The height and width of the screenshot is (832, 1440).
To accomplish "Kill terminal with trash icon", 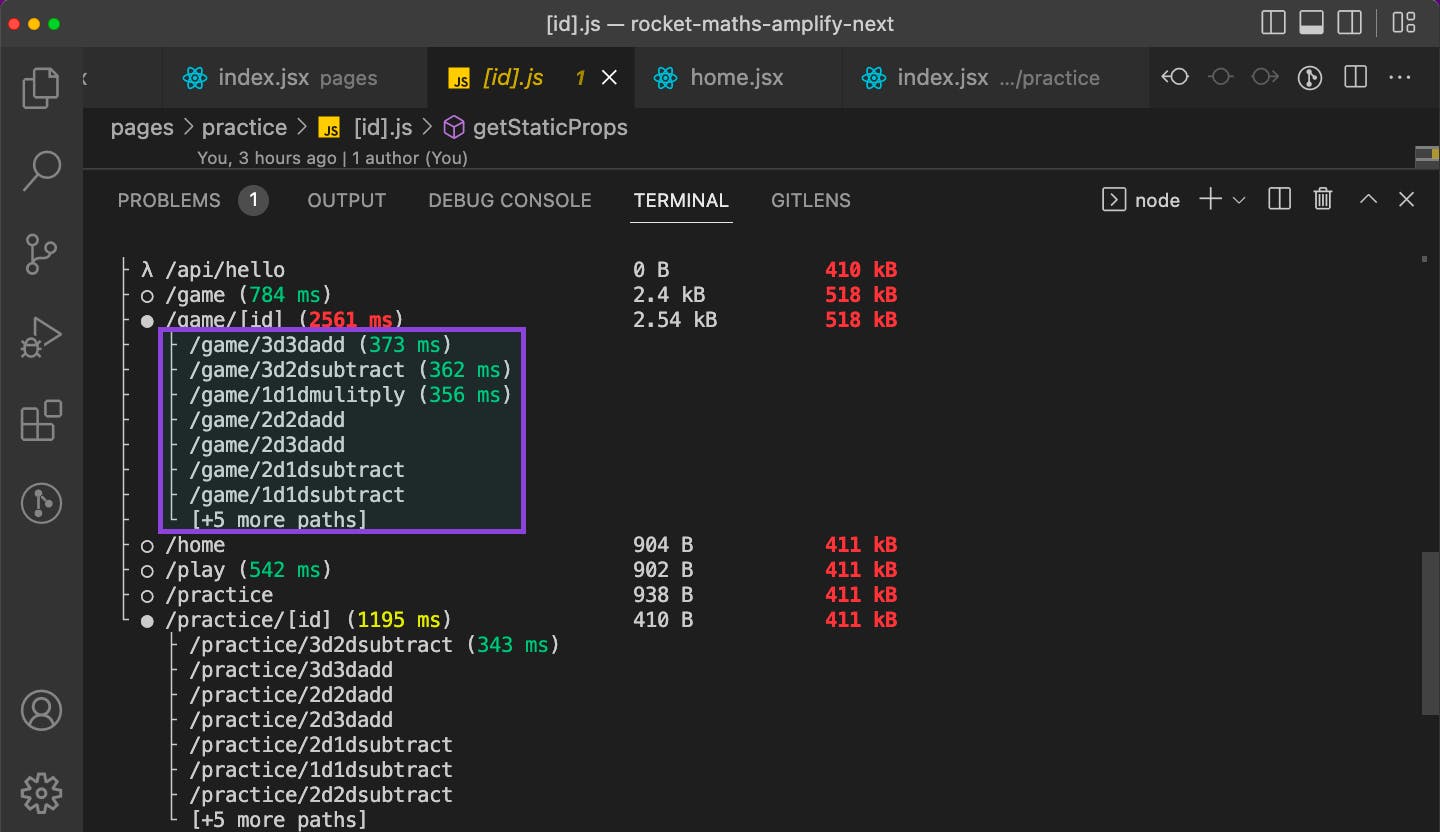I will point(1323,200).
